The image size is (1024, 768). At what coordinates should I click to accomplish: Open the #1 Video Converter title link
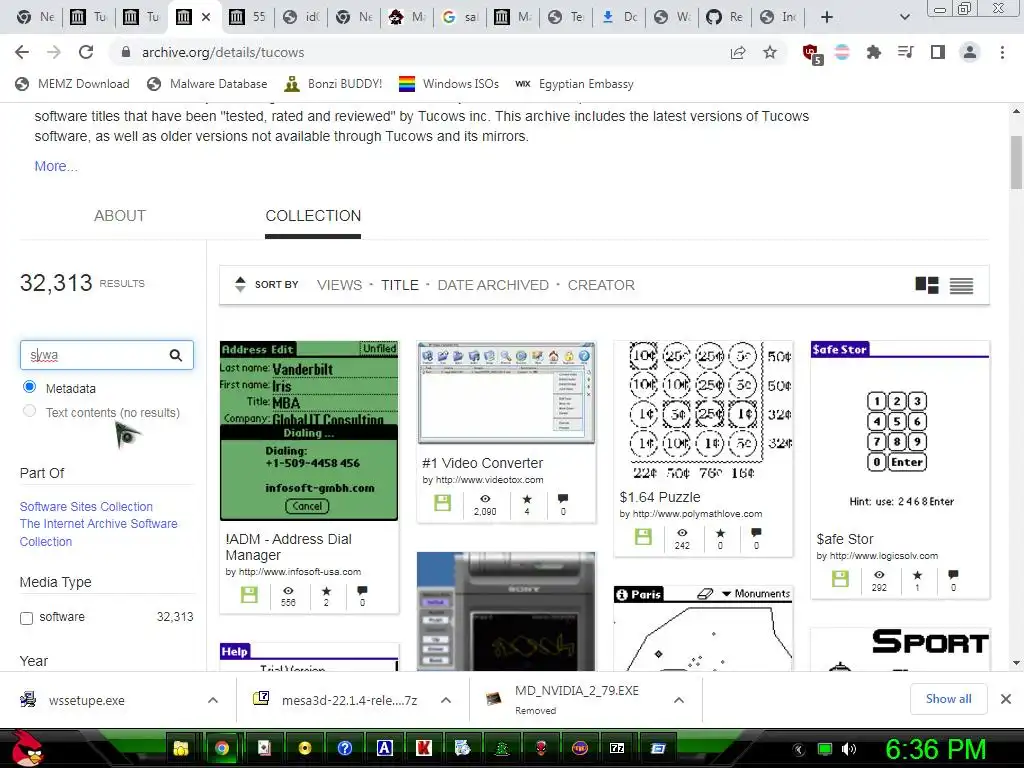(x=483, y=463)
